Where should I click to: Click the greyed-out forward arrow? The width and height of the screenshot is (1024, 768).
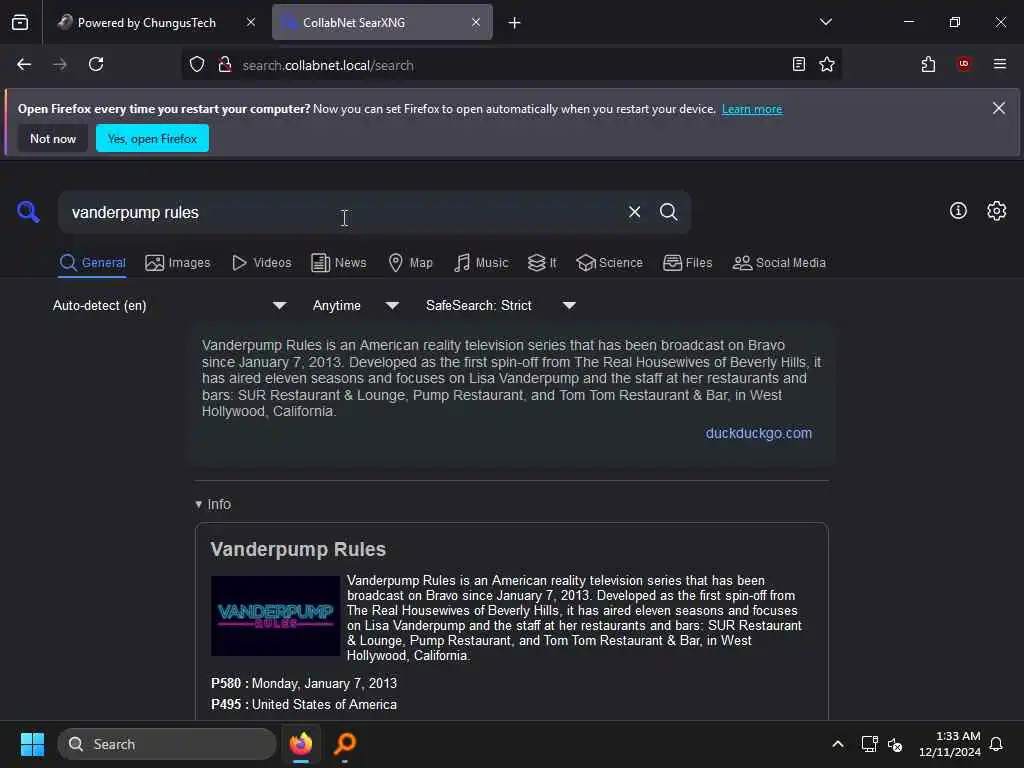click(x=59, y=65)
